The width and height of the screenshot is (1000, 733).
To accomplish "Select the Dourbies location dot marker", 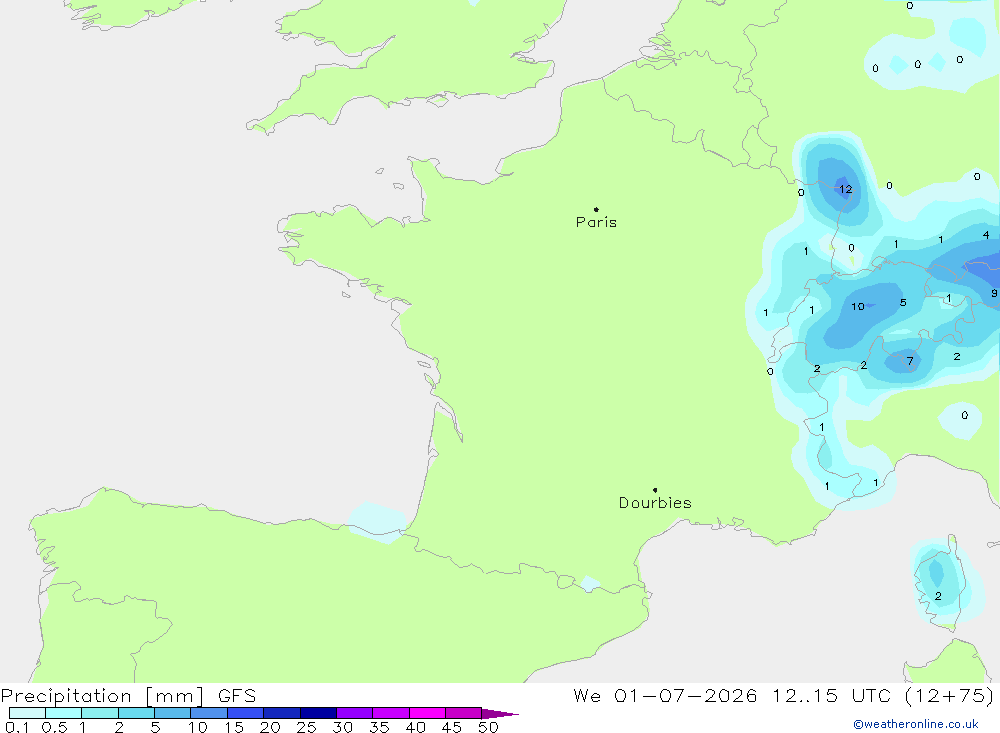I will pyautogui.click(x=655, y=490).
